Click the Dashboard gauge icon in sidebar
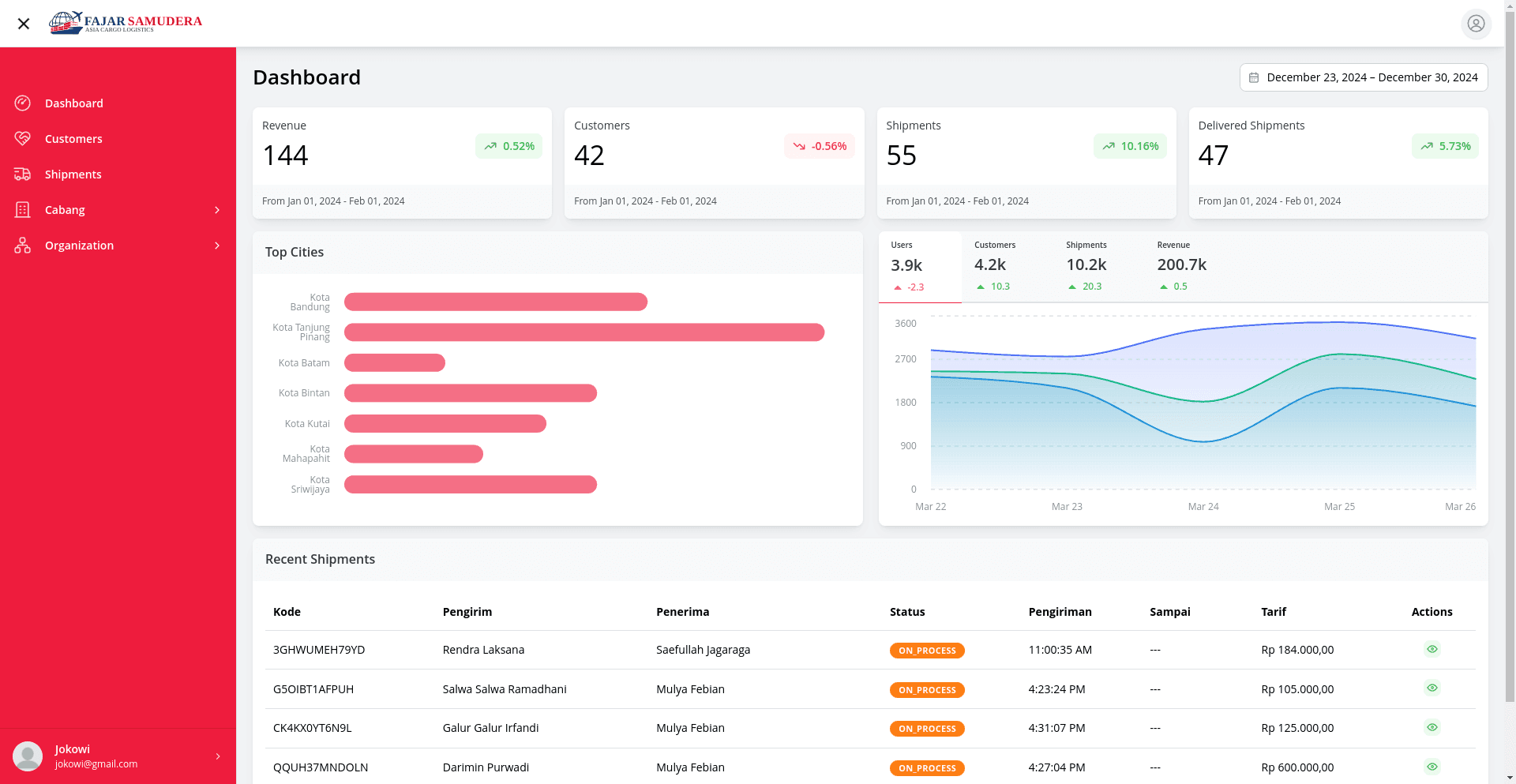Image resolution: width=1516 pixels, height=784 pixels. tap(23, 103)
